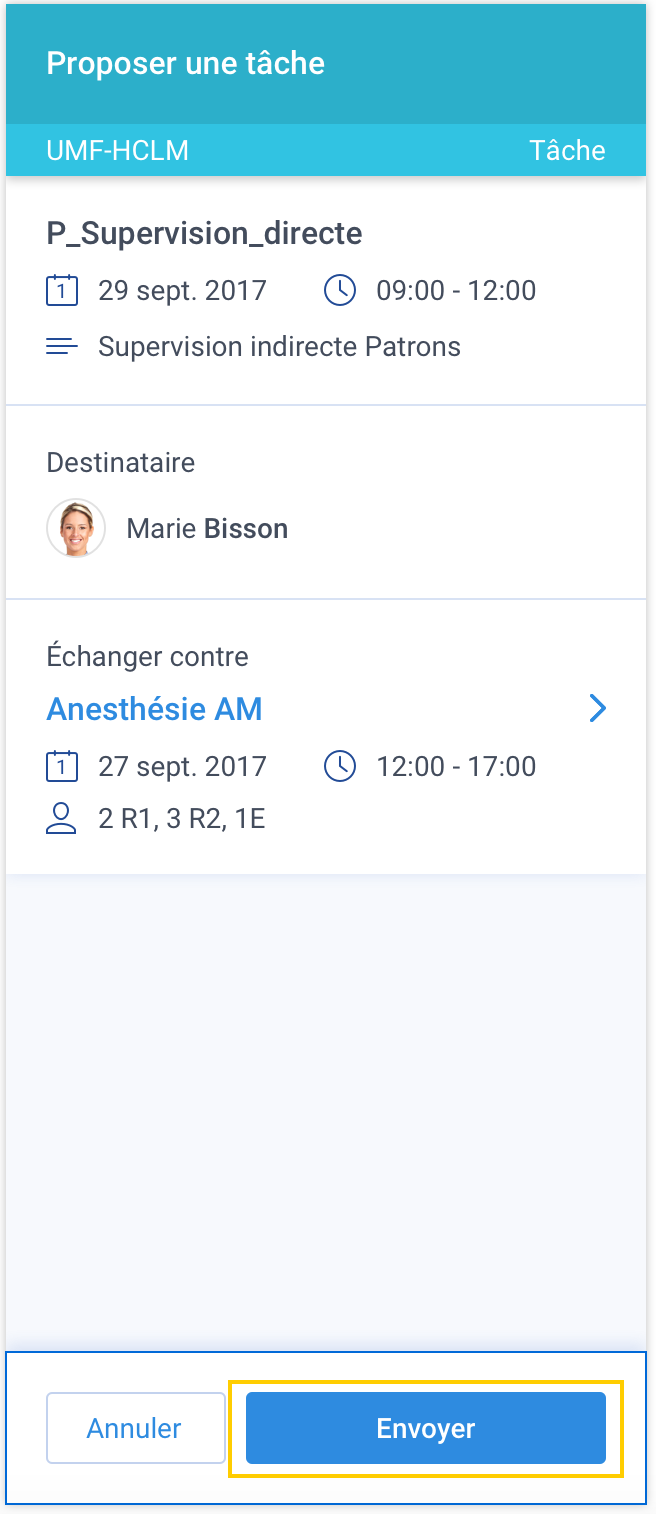Click the Supervision indirecte Patrons description

point(279,347)
